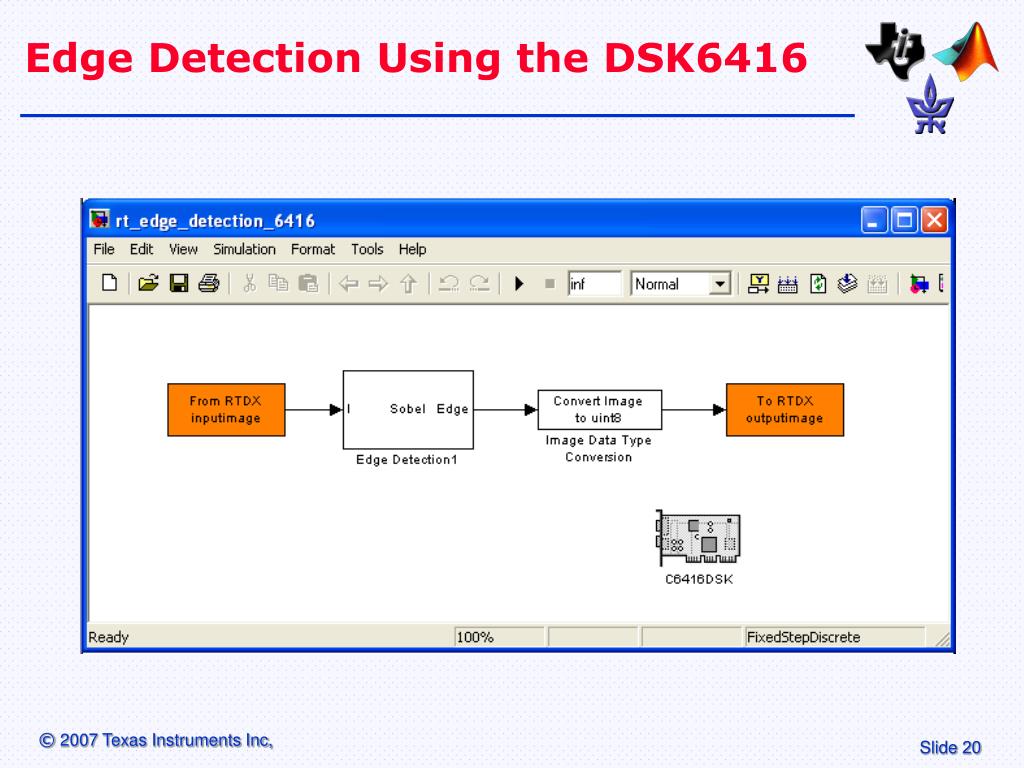Maximize the rt_edge_detection_6416 window
Viewport: 1024px width, 768px height.
click(x=904, y=220)
